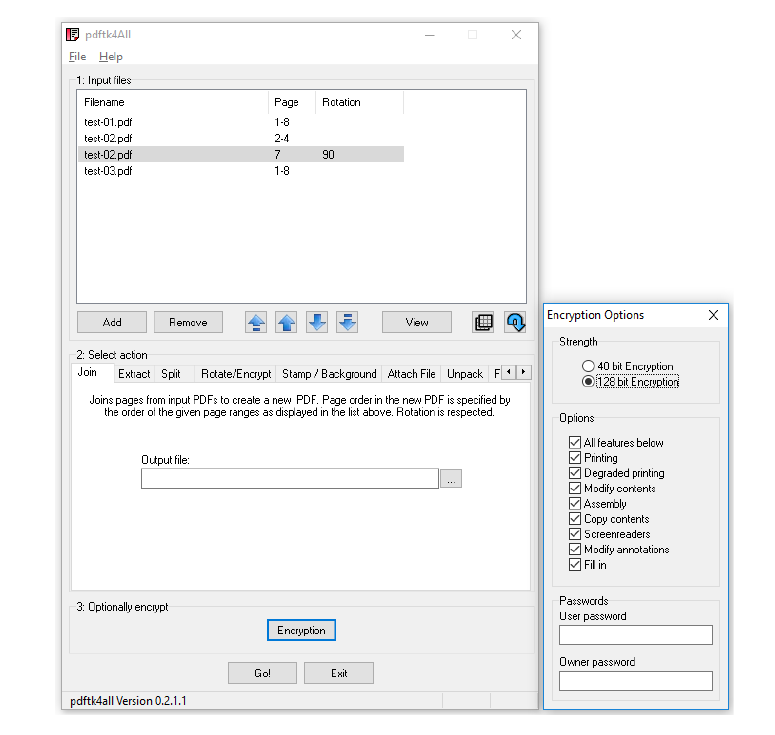Click the Add button
This screenshot has width=775, height=735.
(112, 322)
